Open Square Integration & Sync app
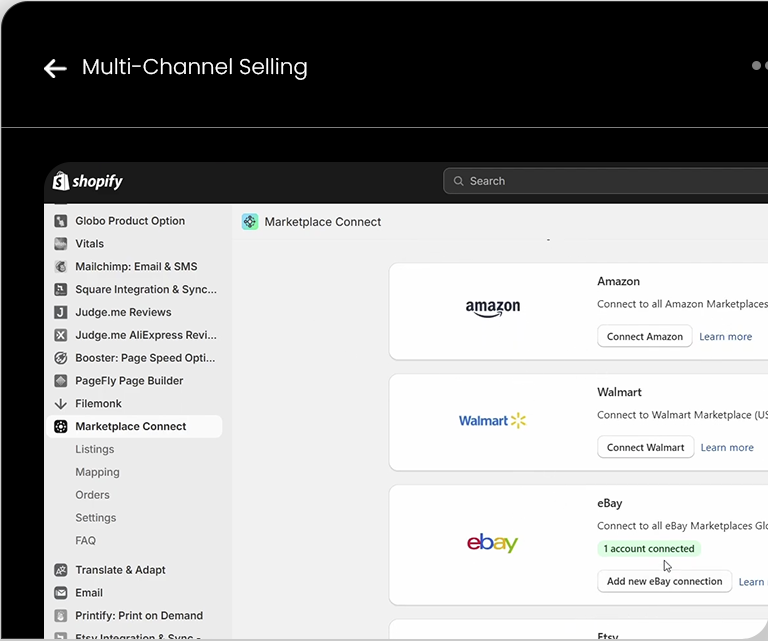Screen dimensions: 768x641 [146, 289]
